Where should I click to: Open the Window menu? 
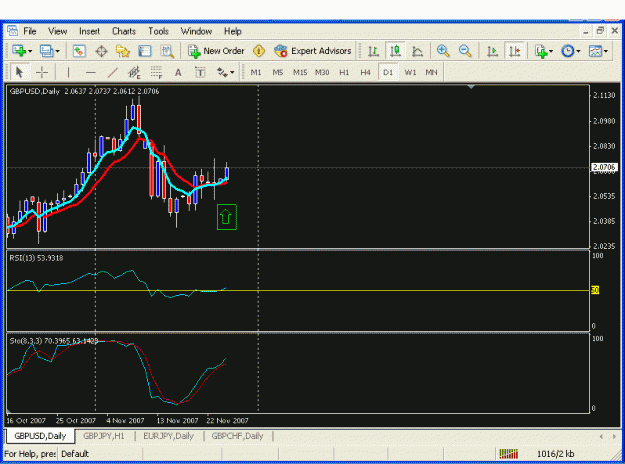click(196, 31)
